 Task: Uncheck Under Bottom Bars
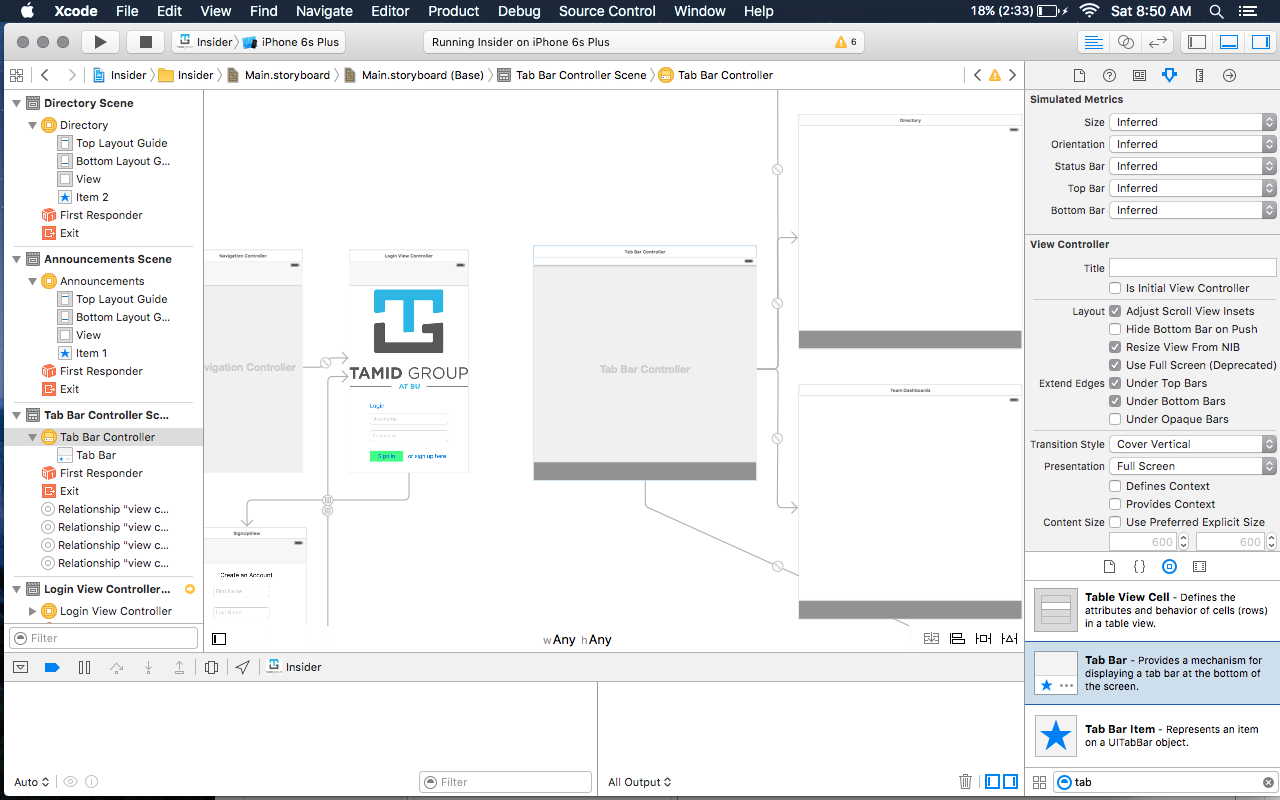point(1115,401)
